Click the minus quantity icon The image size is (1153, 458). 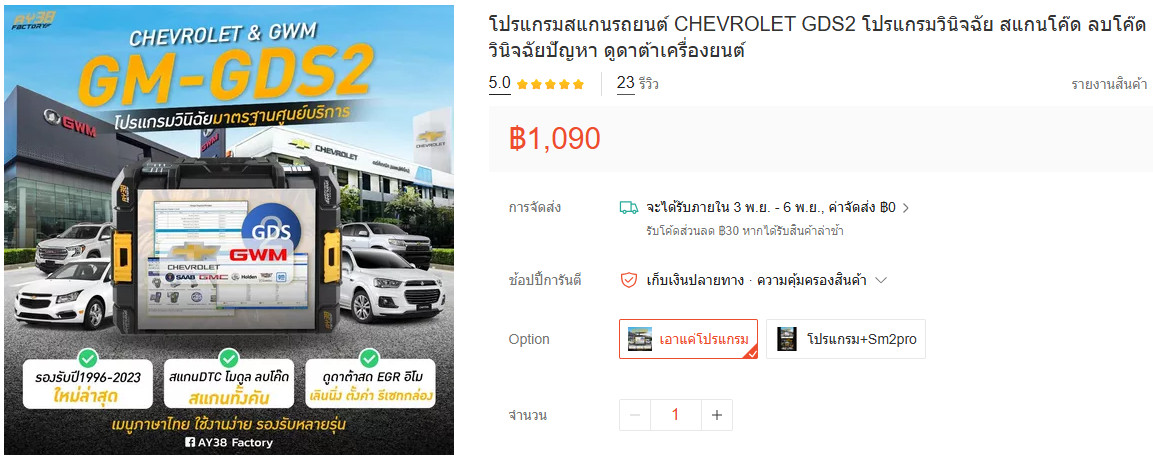[x=635, y=415]
